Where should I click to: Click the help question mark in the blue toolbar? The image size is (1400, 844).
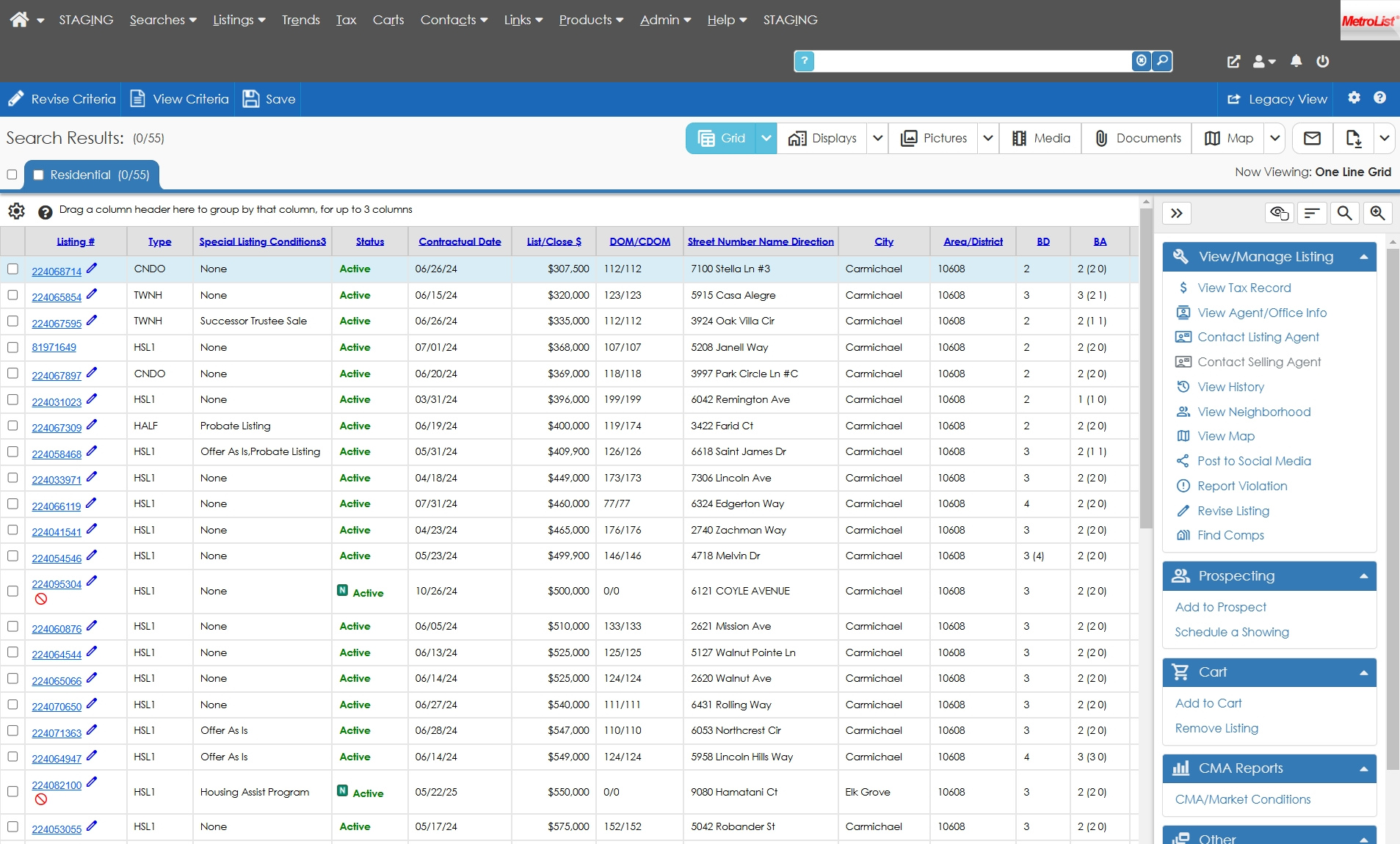click(x=1380, y=98)
